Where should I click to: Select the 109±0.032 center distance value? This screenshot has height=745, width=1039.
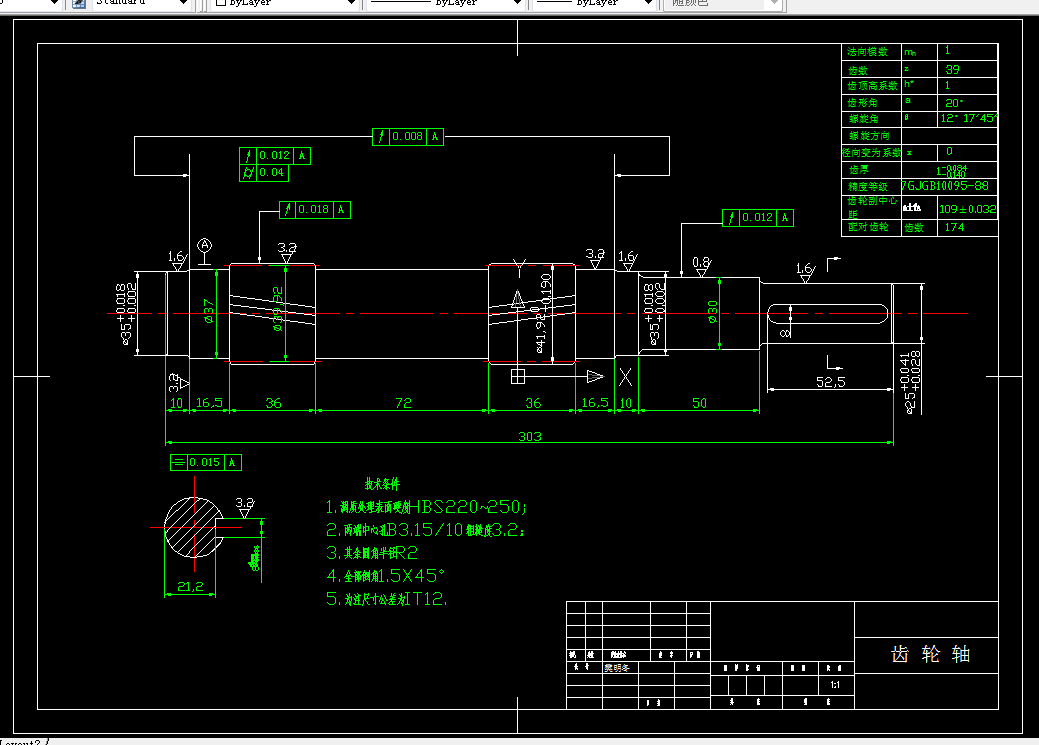[967, 209]
